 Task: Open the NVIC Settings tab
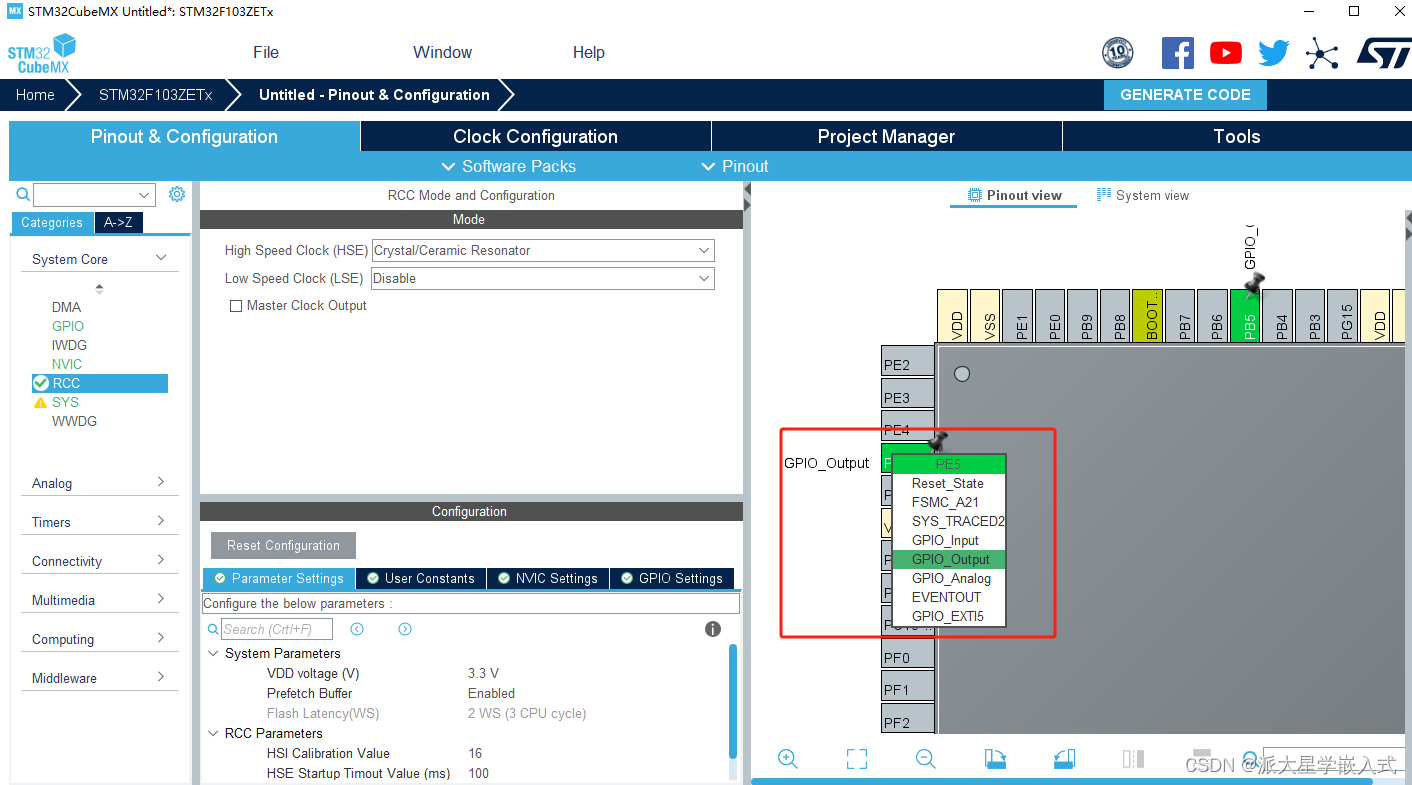pos(548,578)
